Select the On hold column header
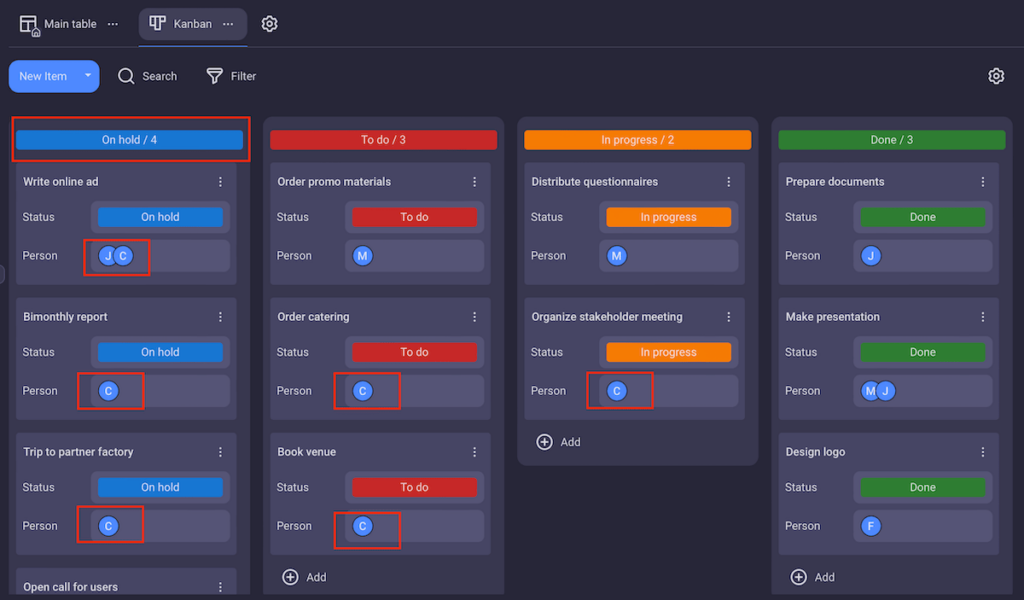1024x600 pixels. coord(129,139)
